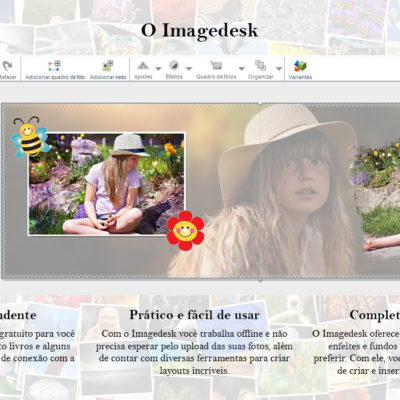The height and width of the screenshot is (400, 400).
Task: Expand the Organizar dropdown arrow
Action: point(279,69)
